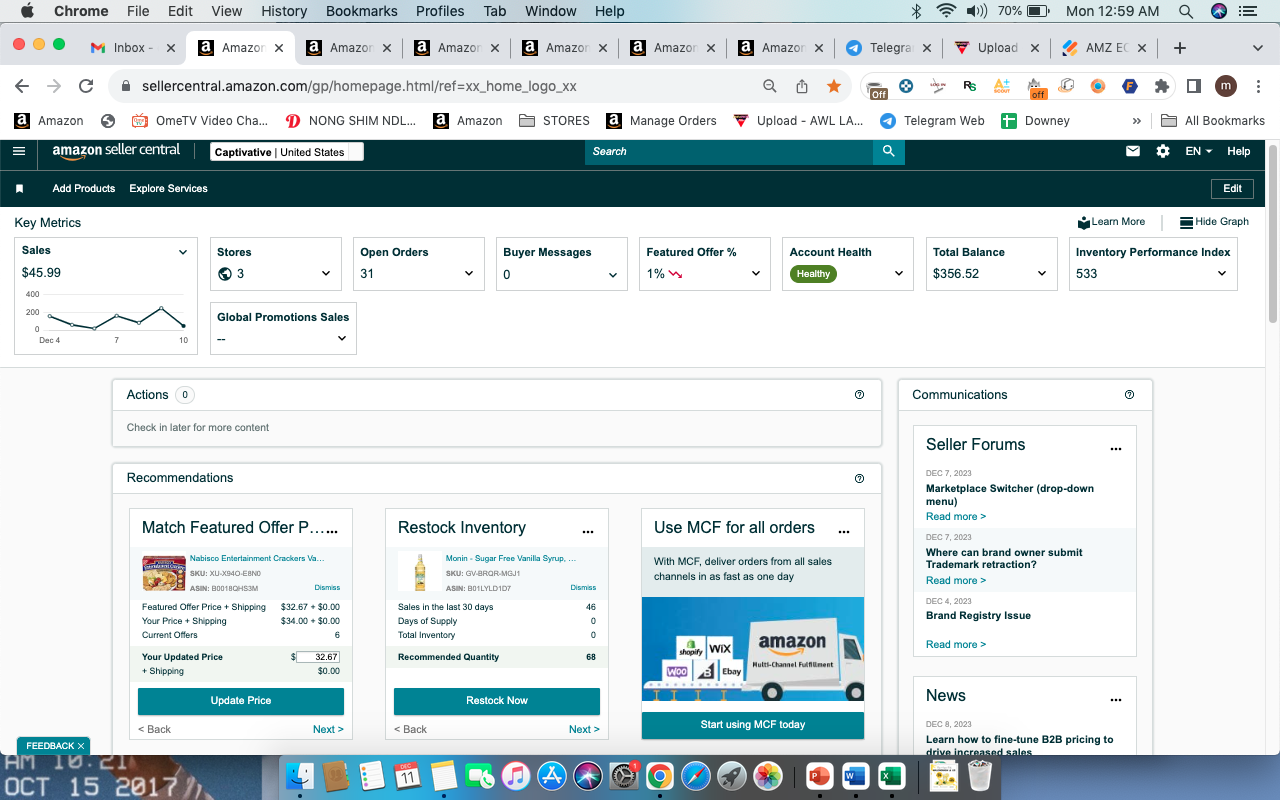Click the Edit button on the homepage
The width and height of the screenshot is (1280, 800).
tap(1232, 188)
